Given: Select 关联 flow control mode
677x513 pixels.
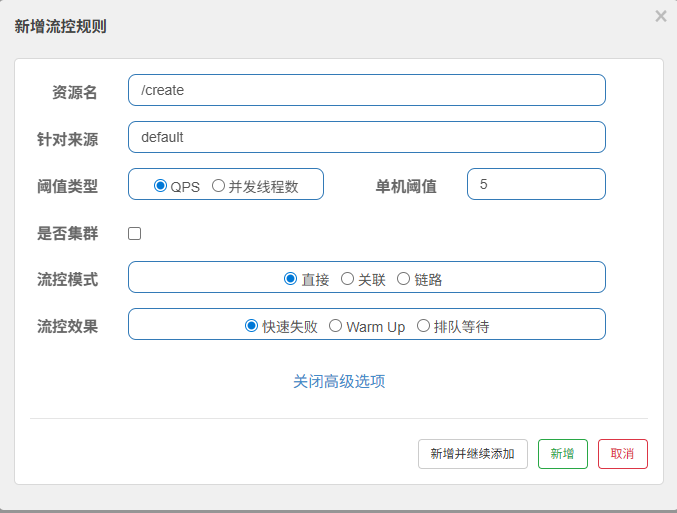Looking at the screenshot, I should 347,279.
